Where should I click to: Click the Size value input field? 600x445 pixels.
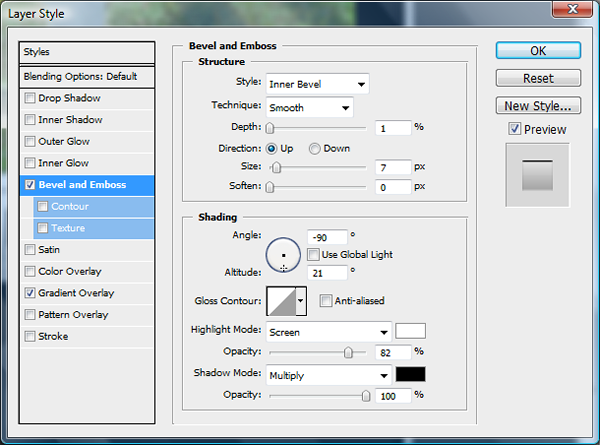(394, 167)
